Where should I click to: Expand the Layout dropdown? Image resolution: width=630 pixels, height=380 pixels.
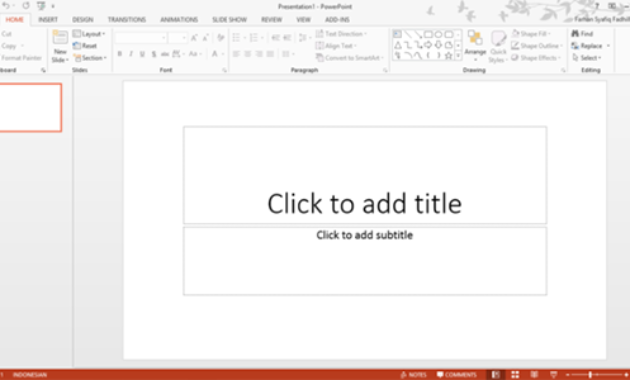89,34
